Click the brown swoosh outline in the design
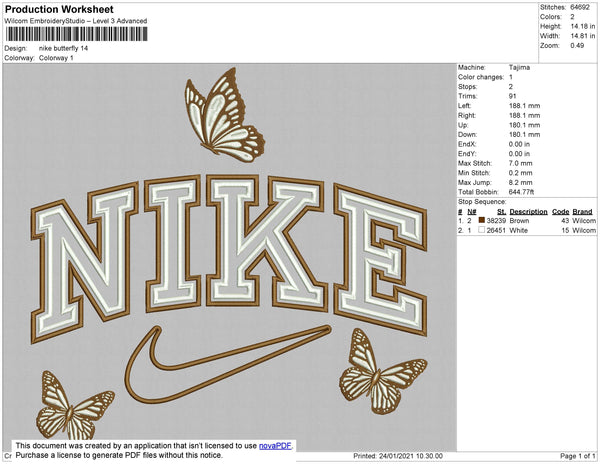600x464 pixels. tap(228, 364)
